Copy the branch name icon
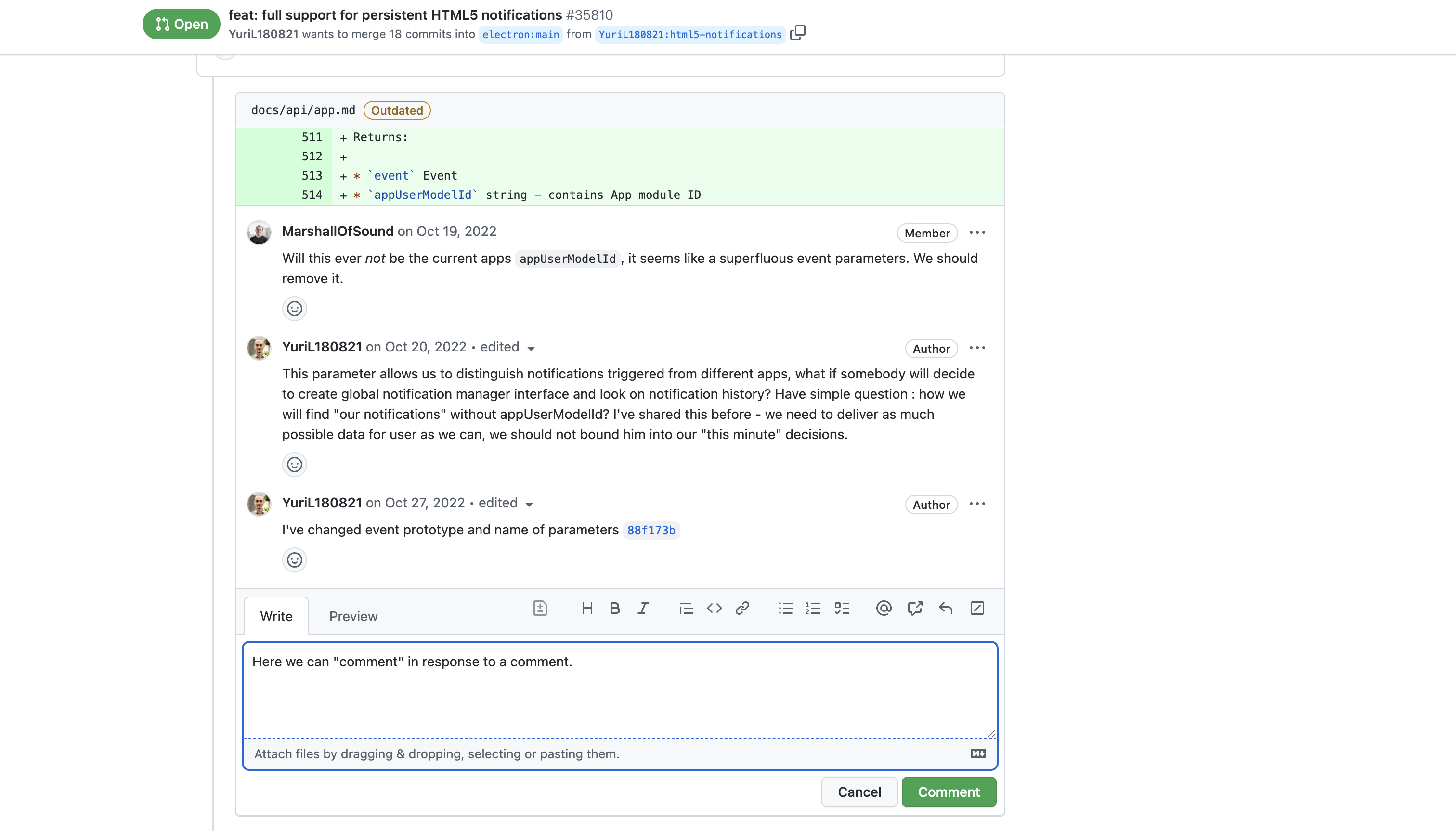 tap(798, 33)
